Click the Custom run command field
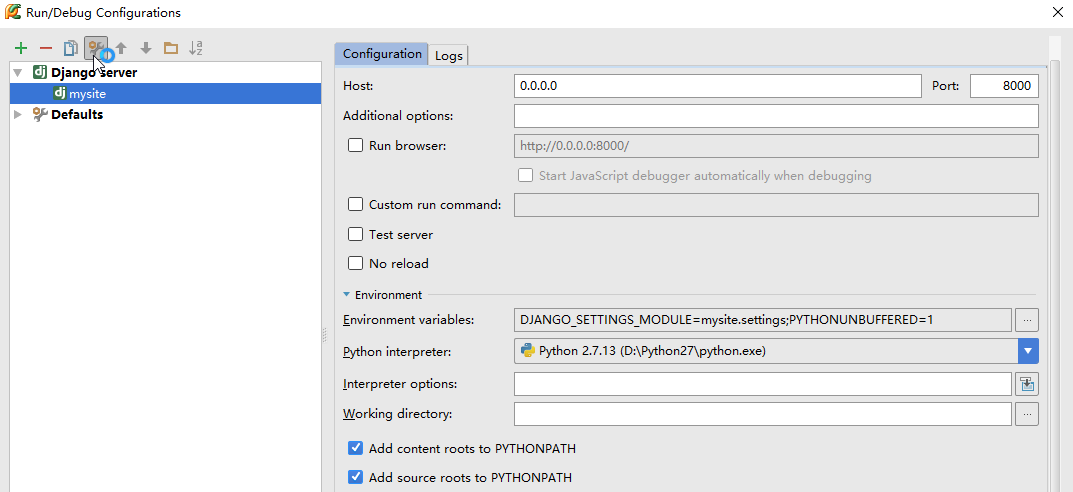Viewport: 1073px width, 492px height. click(x=776, y=205)
